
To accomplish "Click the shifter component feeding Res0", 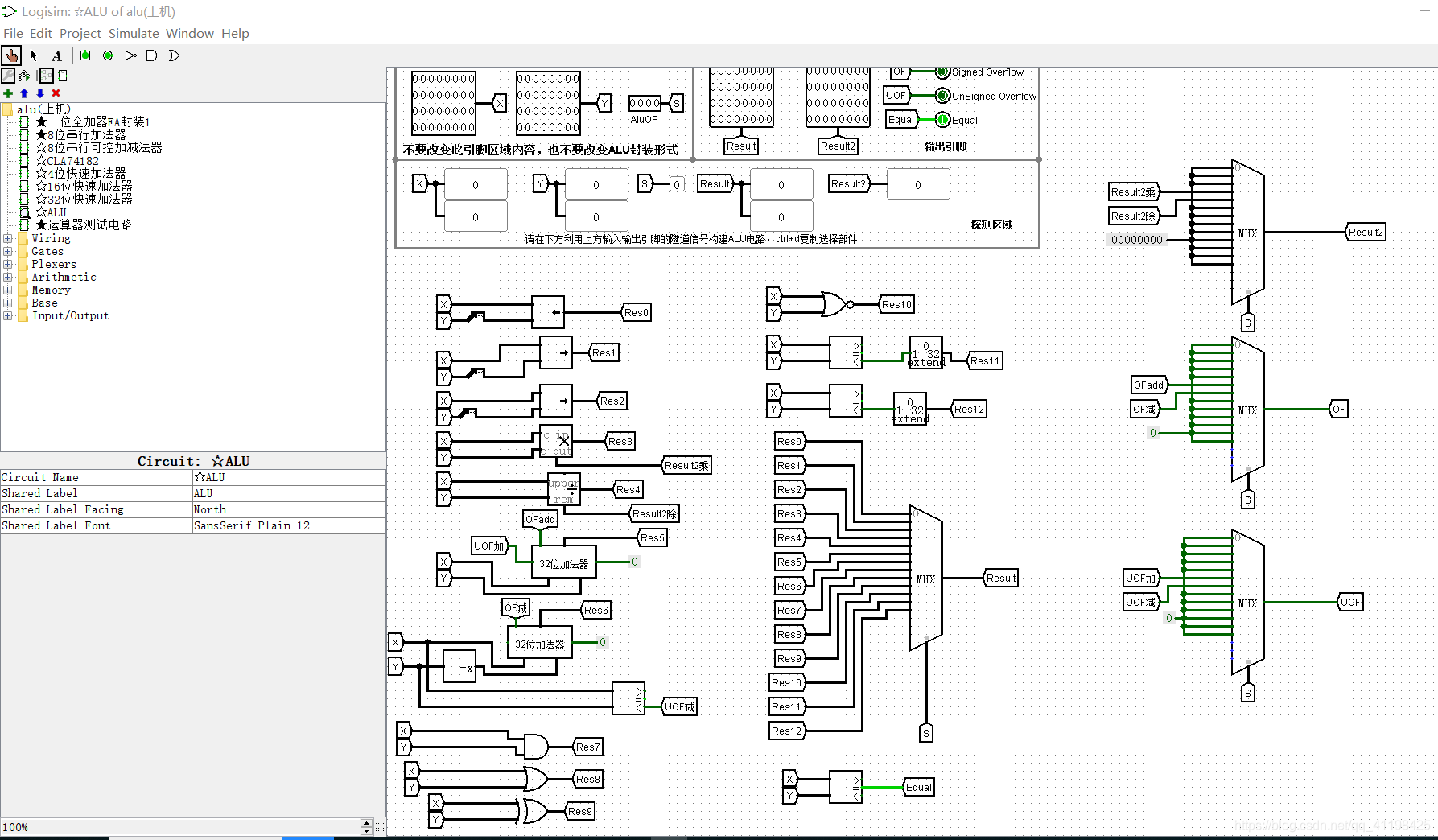I will 548,312.
